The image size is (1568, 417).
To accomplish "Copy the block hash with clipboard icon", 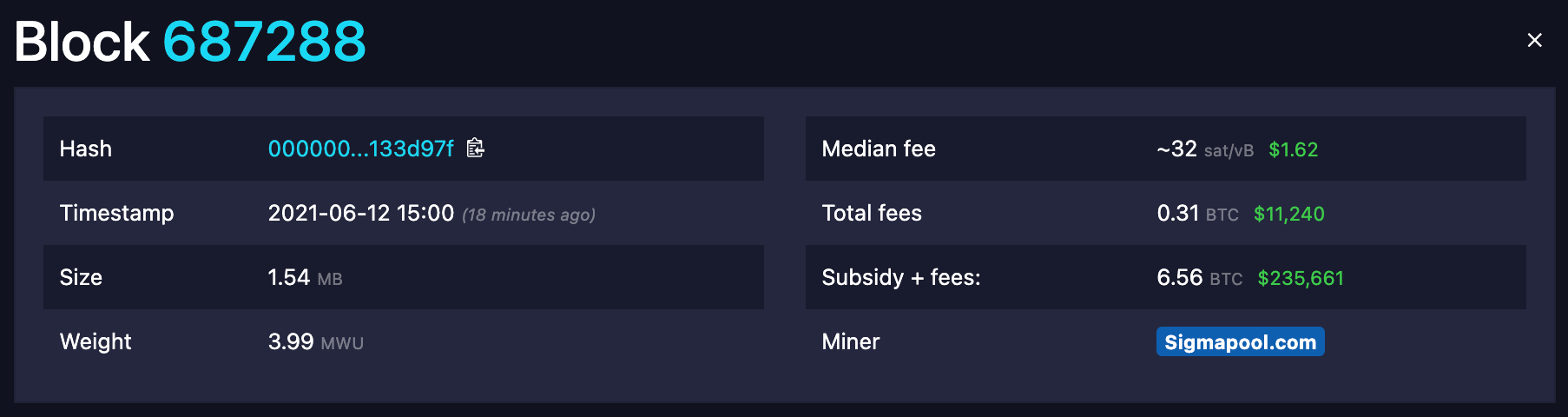I will tap(475, 148).
